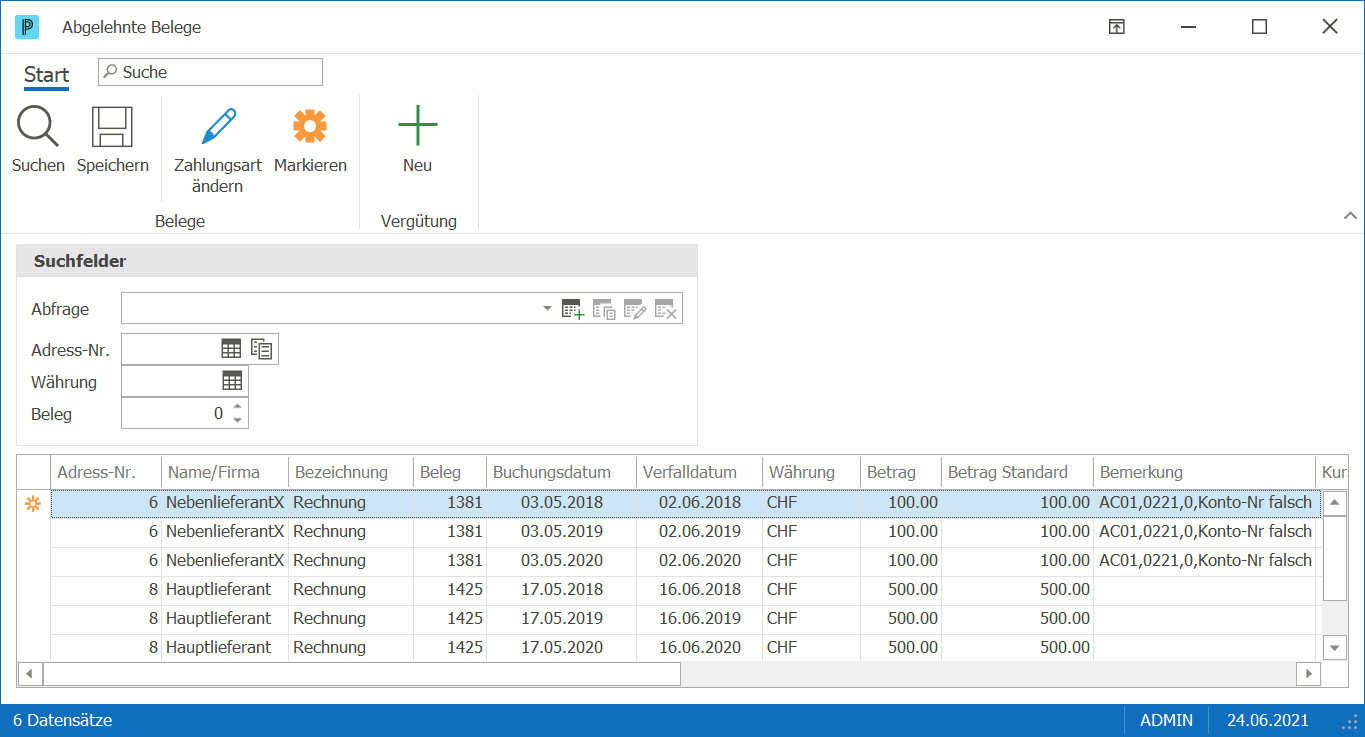The image size is (1365, 737).
Task: Decrease the Beleg value with down arrow
Action: click(x=237, y=420)
